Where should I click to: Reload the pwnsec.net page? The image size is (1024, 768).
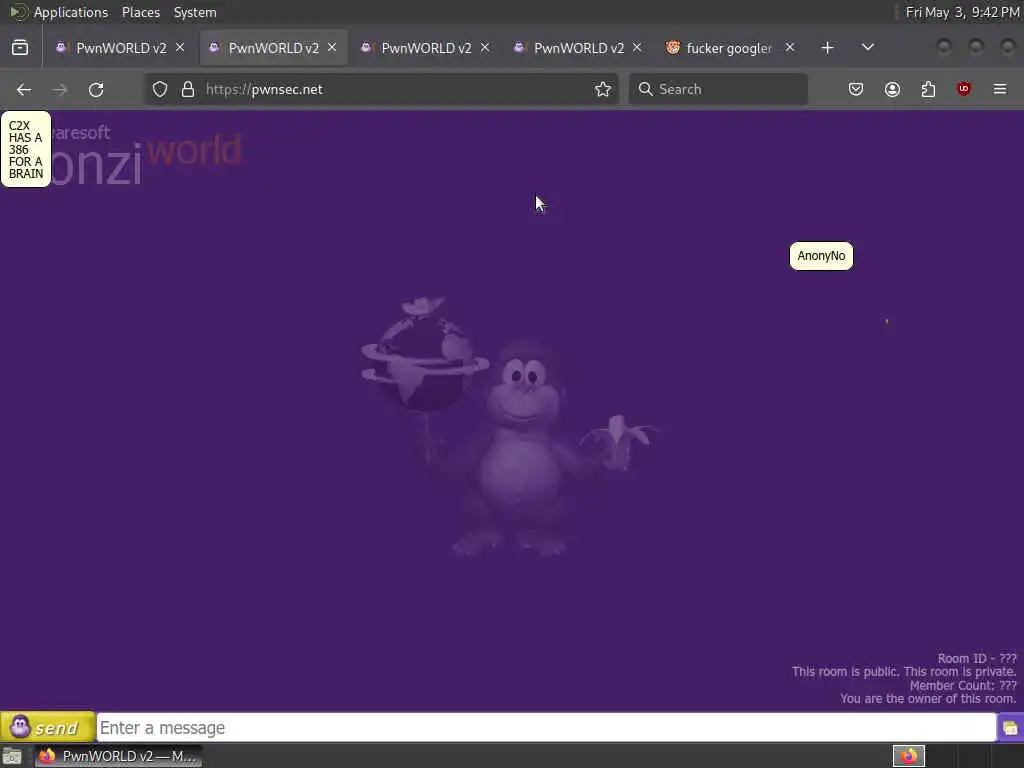pyautogui.click(x=96, y=89)
